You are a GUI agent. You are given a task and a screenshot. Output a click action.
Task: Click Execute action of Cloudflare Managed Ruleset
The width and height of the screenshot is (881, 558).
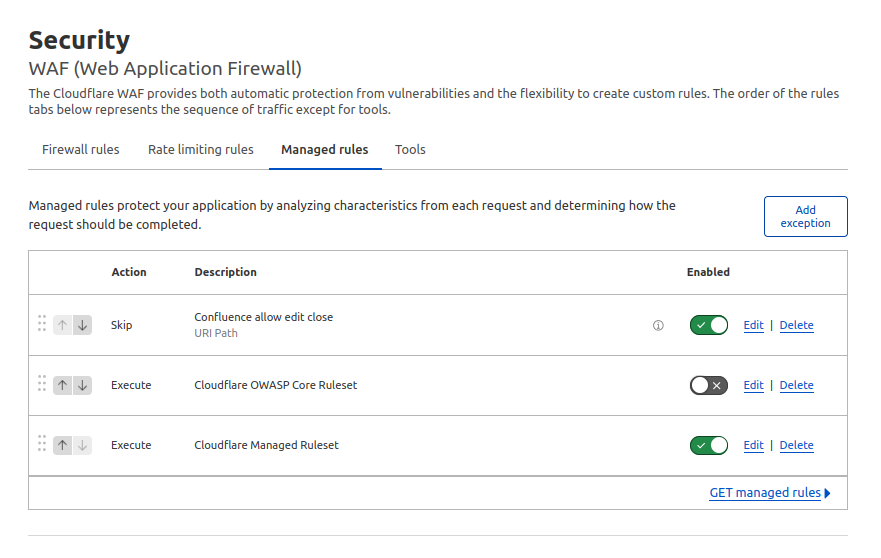click(x=131, y=445)
